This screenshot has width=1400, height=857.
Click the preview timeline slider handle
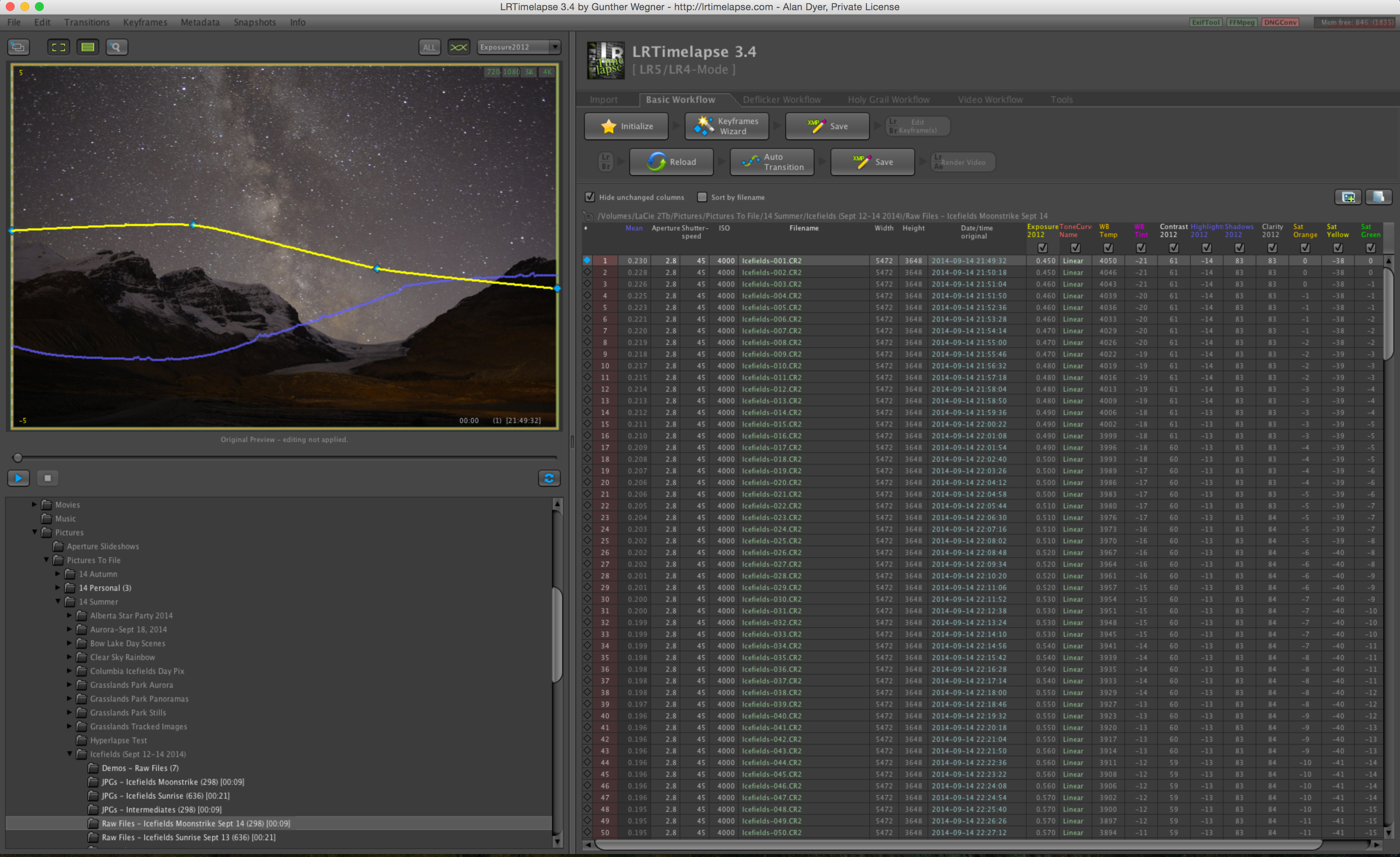point(17,457)
